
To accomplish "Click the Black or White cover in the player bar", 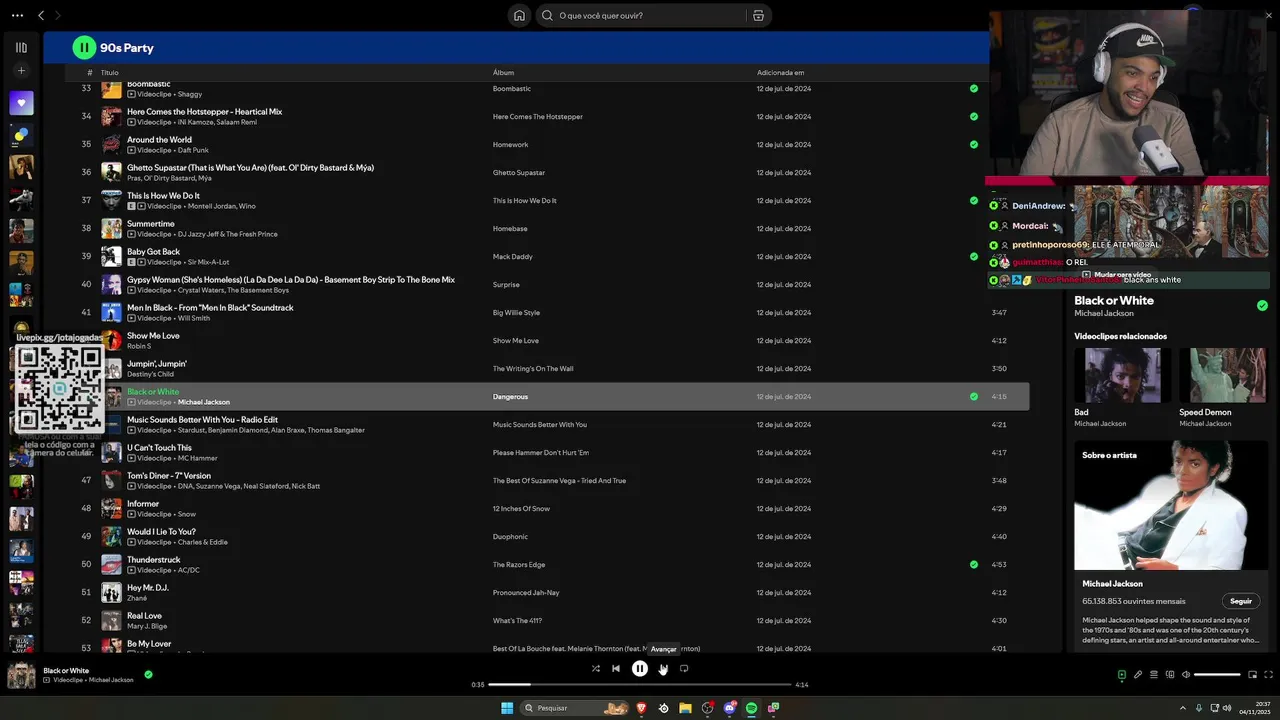I will [21, 676].
